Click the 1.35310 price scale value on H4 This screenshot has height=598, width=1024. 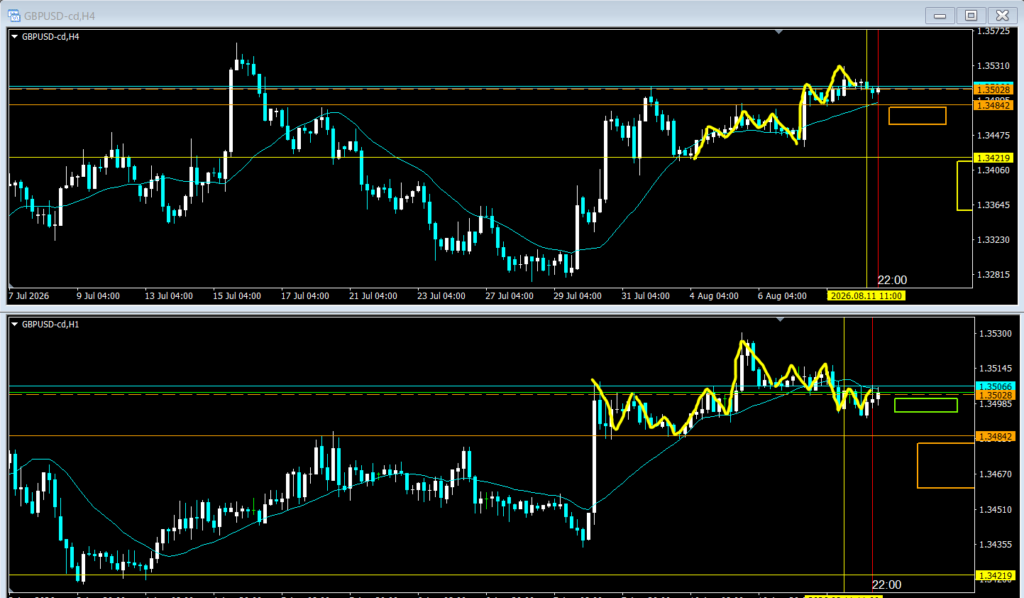993,66
